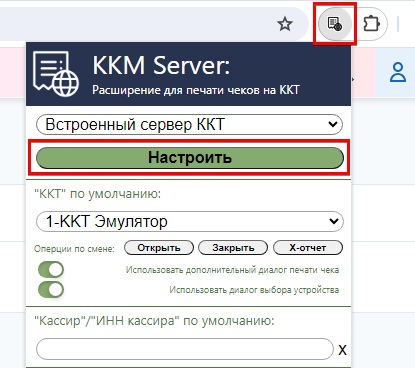
Task: Click the KKM Server extension icon in toolbar
Action: (335, 24)
